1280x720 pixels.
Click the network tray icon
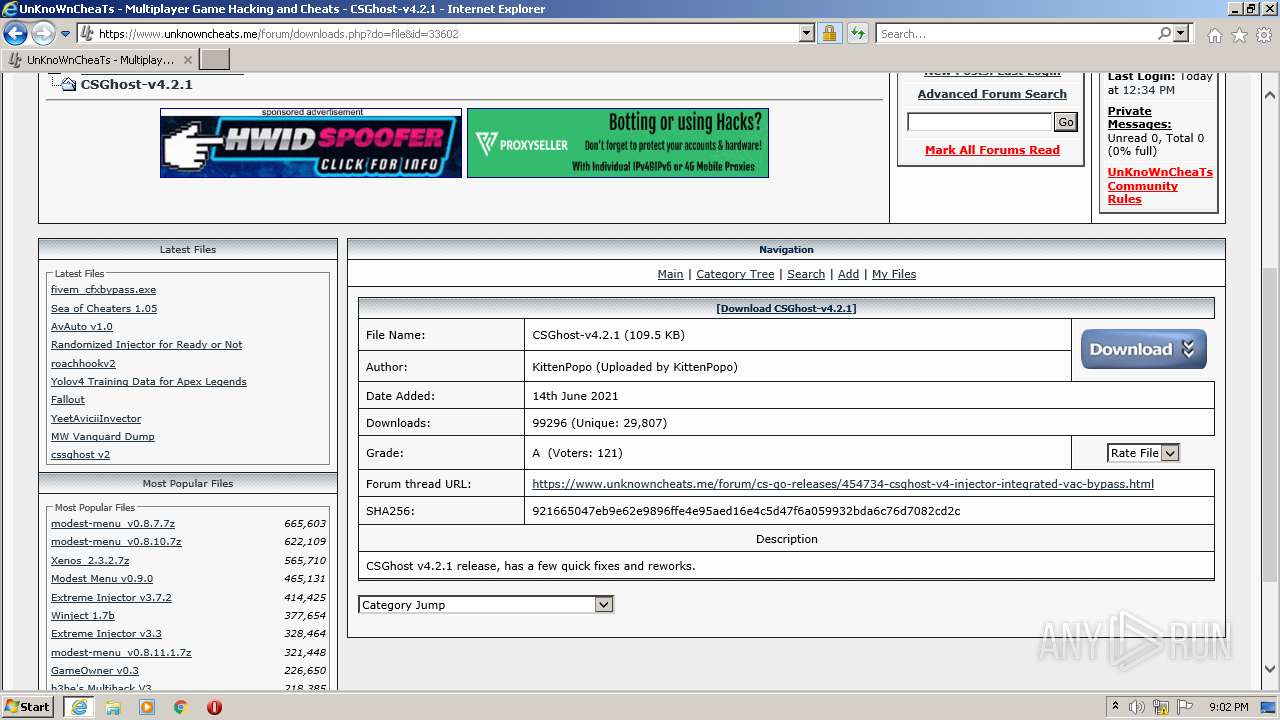[1162, 707]
